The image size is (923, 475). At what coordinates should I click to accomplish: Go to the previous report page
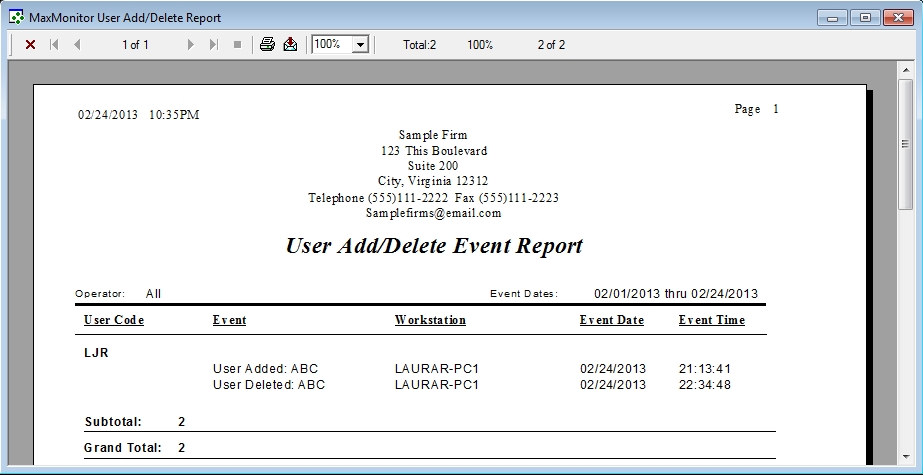tap(77, 45)
